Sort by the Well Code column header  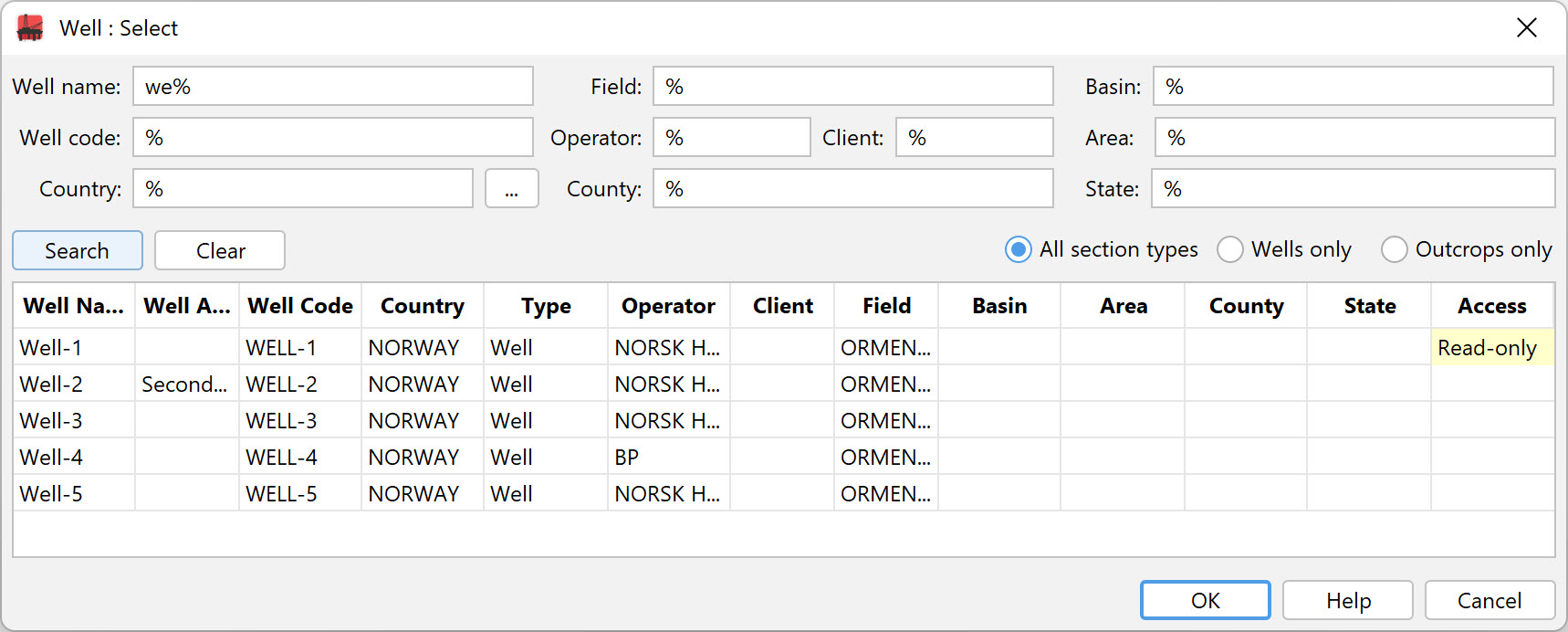[300, 306]
